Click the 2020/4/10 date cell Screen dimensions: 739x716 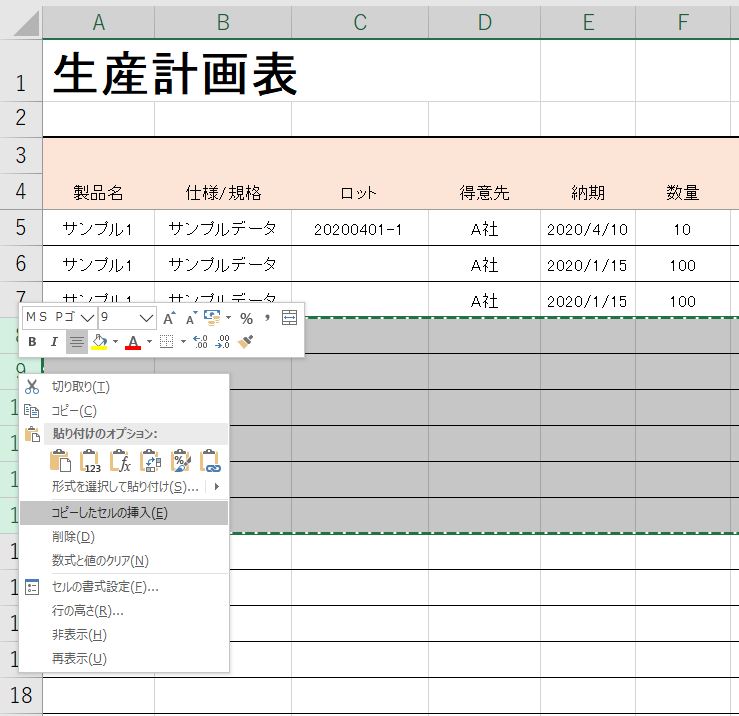[588, 228]
